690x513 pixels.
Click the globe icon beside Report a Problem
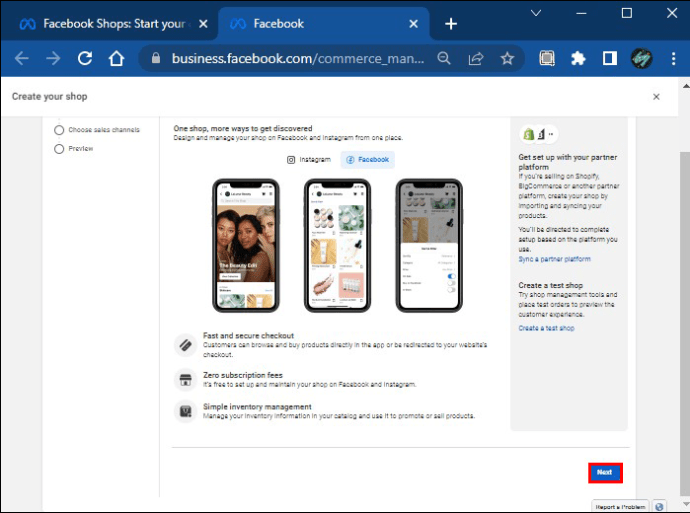(659, 507)
